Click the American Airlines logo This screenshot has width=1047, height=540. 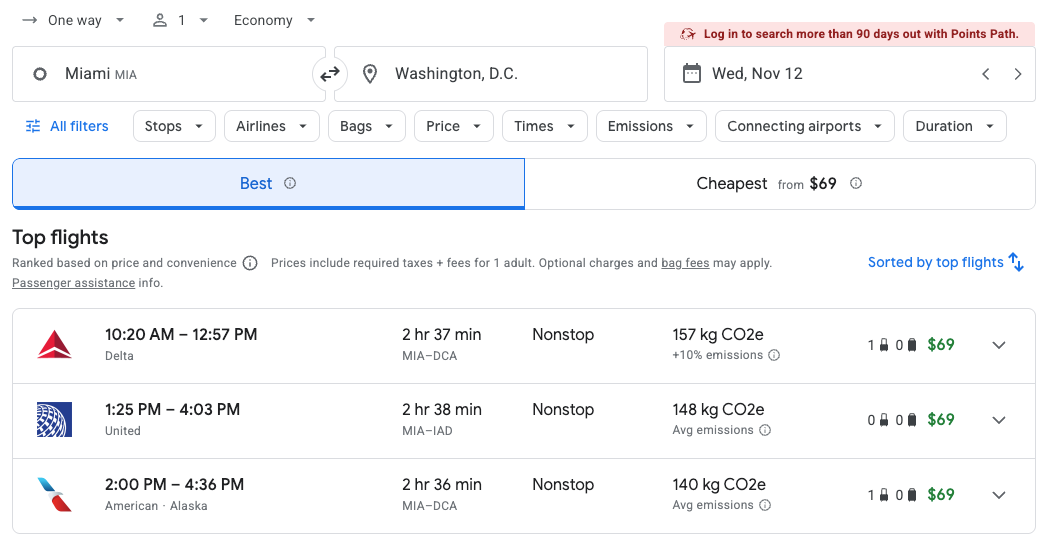54,495
